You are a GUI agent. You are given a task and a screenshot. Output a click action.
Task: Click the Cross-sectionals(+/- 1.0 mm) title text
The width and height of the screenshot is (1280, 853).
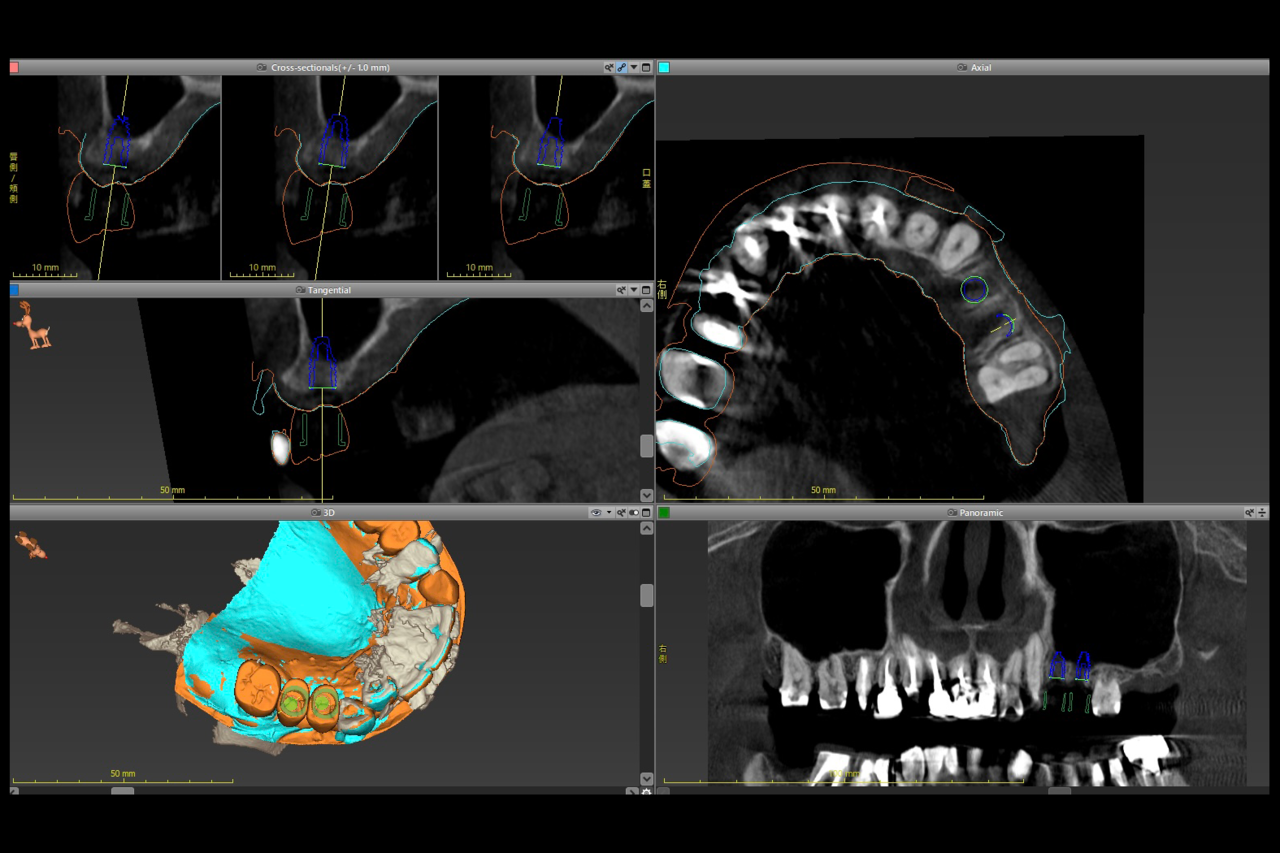point(330,68)
